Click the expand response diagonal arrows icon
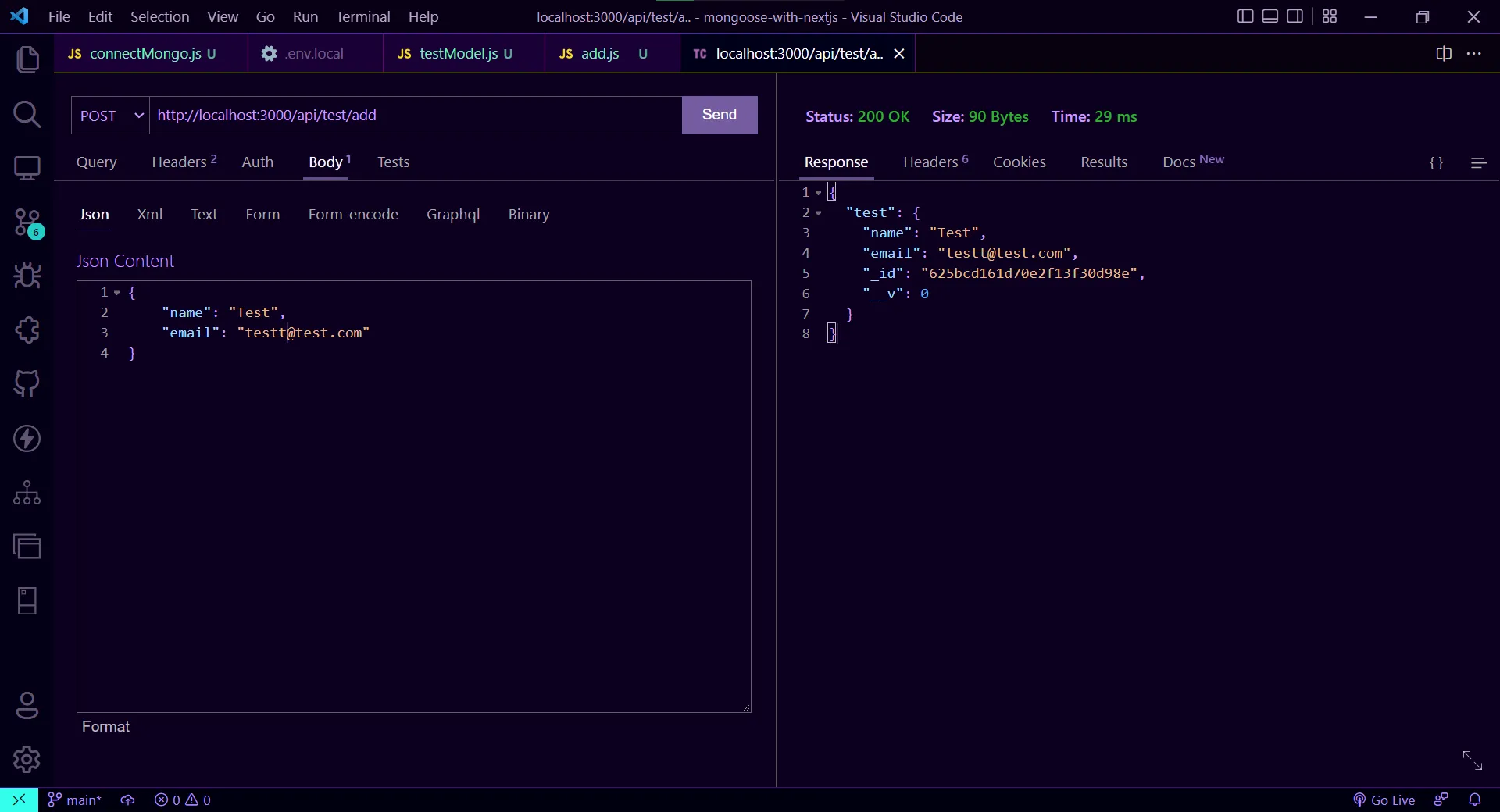 tap(1473, 760)
